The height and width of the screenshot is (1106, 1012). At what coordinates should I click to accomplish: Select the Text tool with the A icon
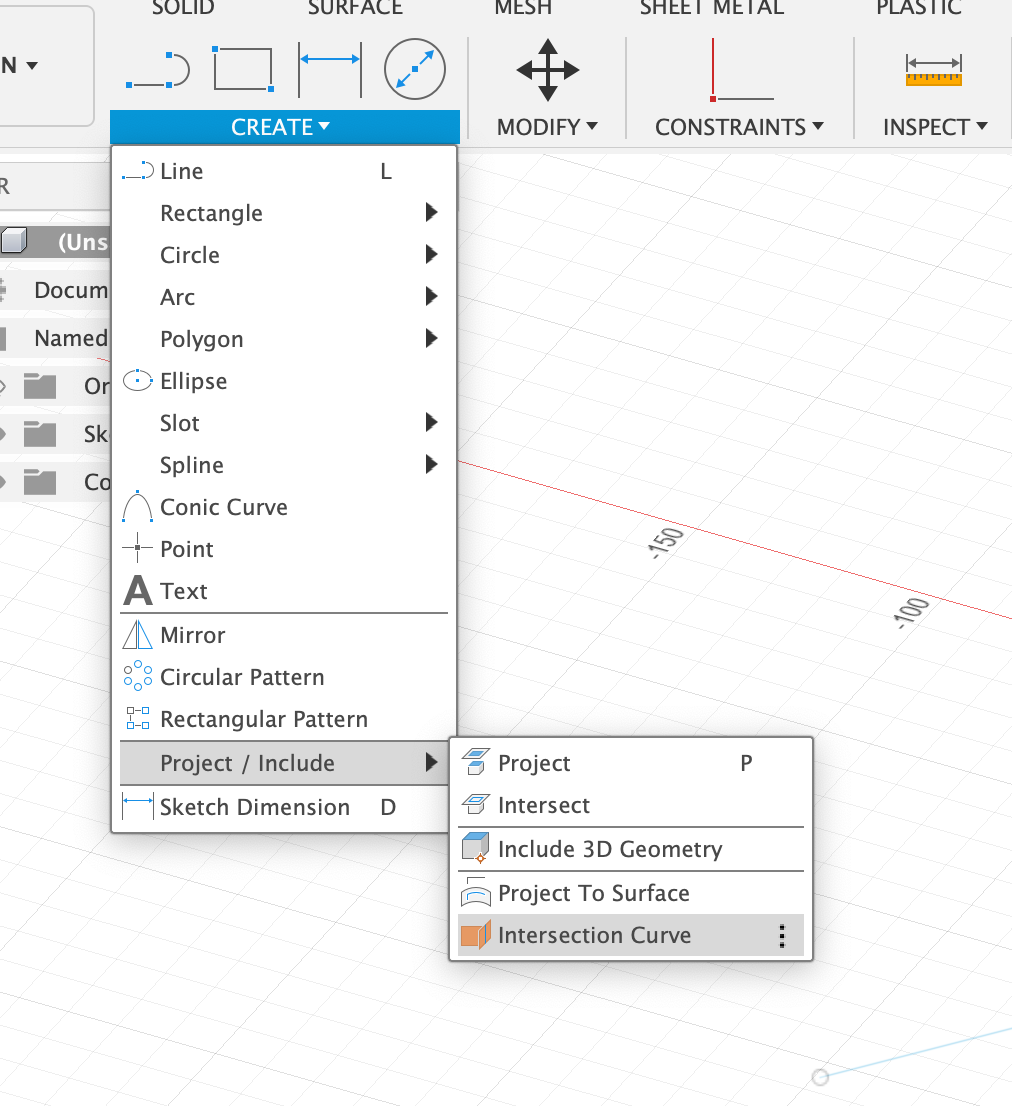click(185, 591)
